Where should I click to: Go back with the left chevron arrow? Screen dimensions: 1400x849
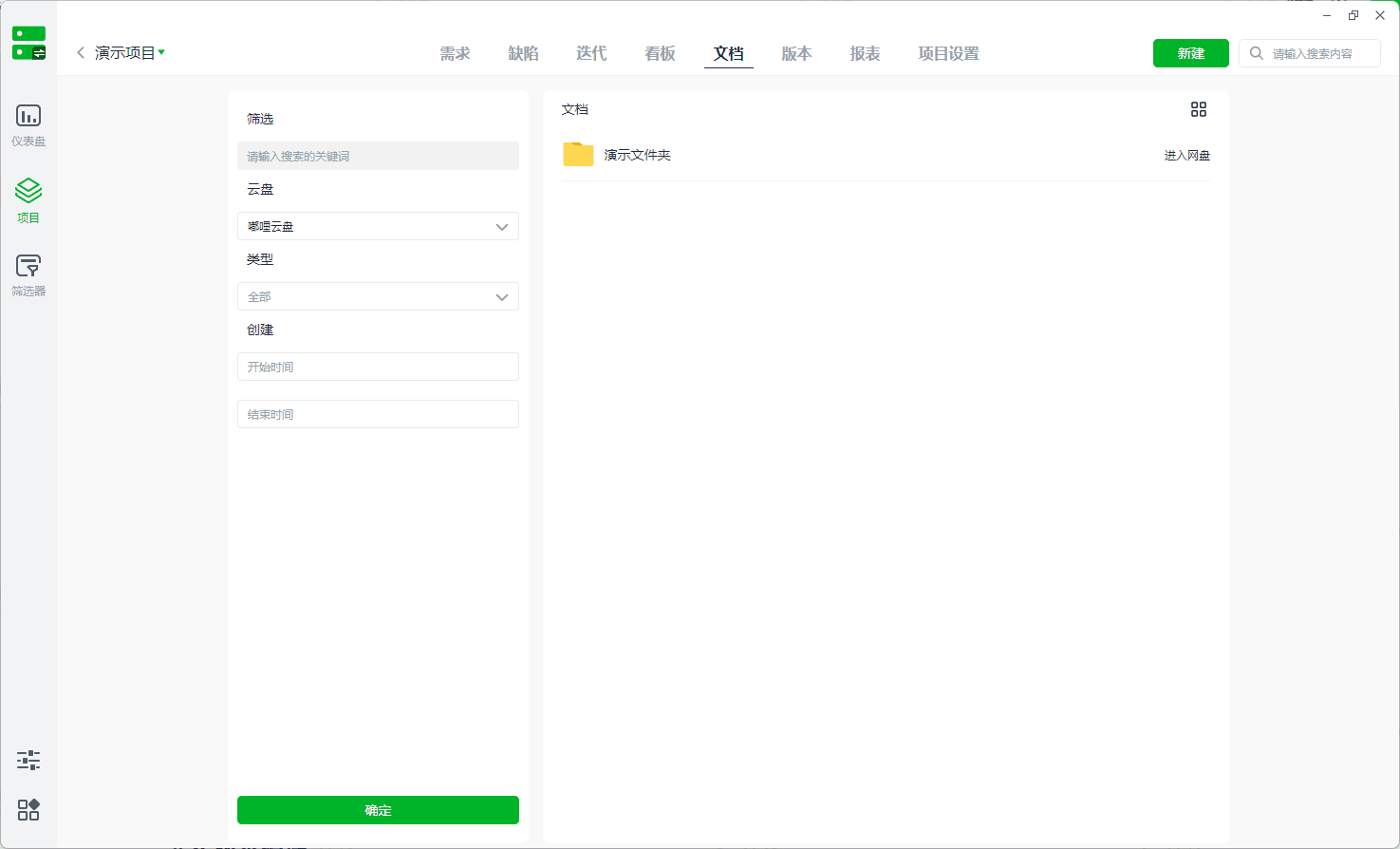coord(81,52)
